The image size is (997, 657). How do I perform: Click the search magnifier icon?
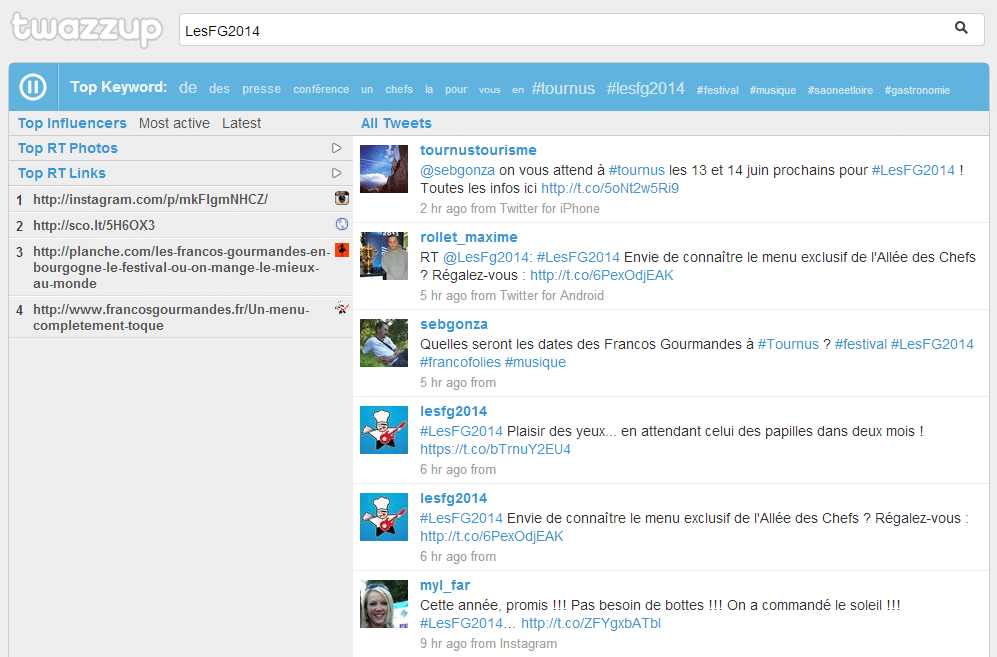pos(961,28)
